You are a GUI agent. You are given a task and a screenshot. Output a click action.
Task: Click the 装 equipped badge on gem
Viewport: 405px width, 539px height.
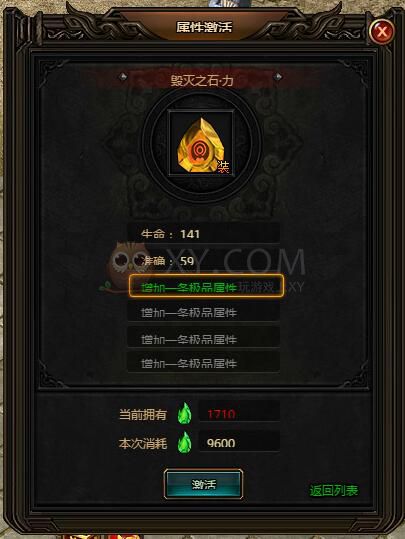(223, 167)
